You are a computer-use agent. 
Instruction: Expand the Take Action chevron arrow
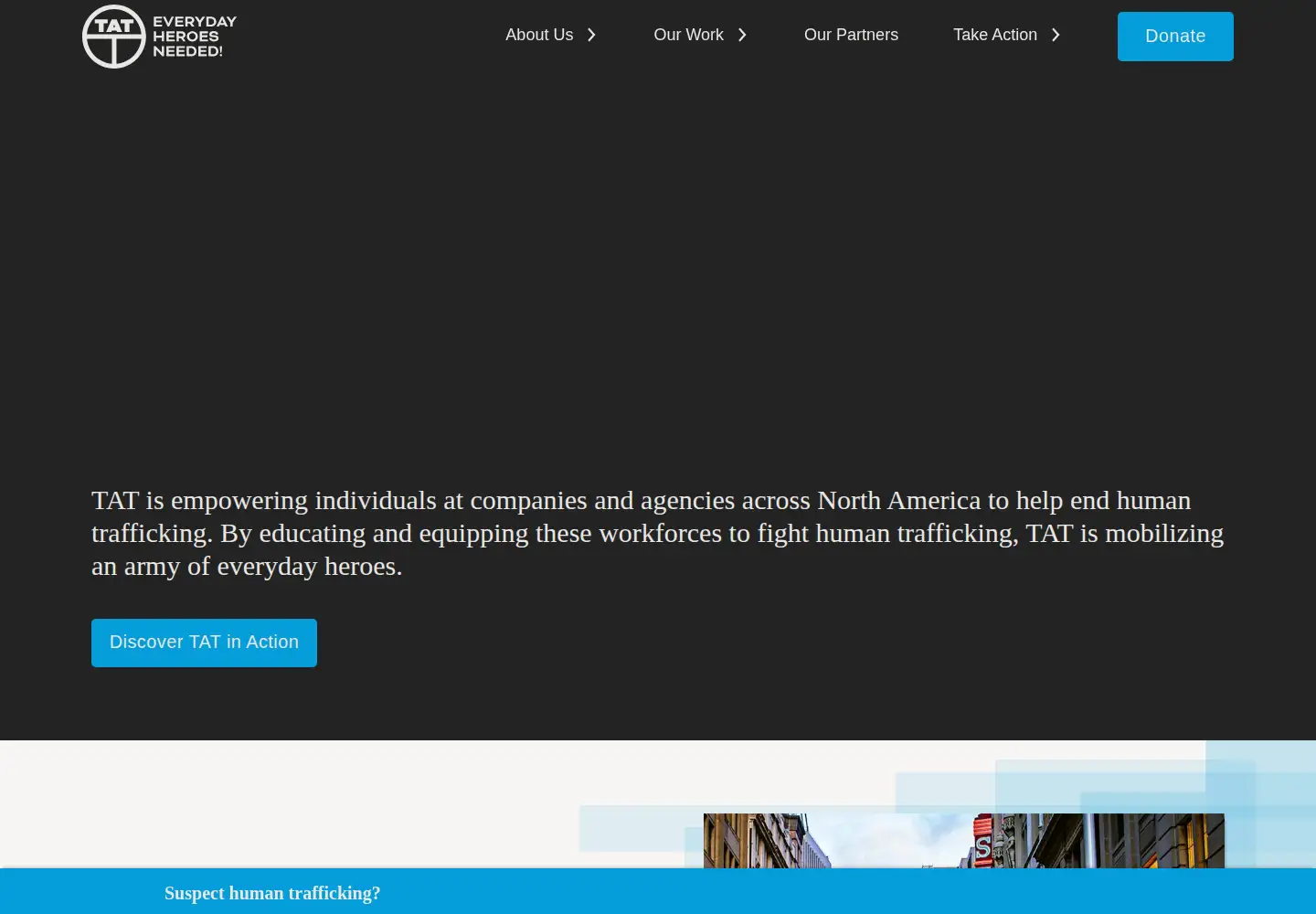(1056, 35)
